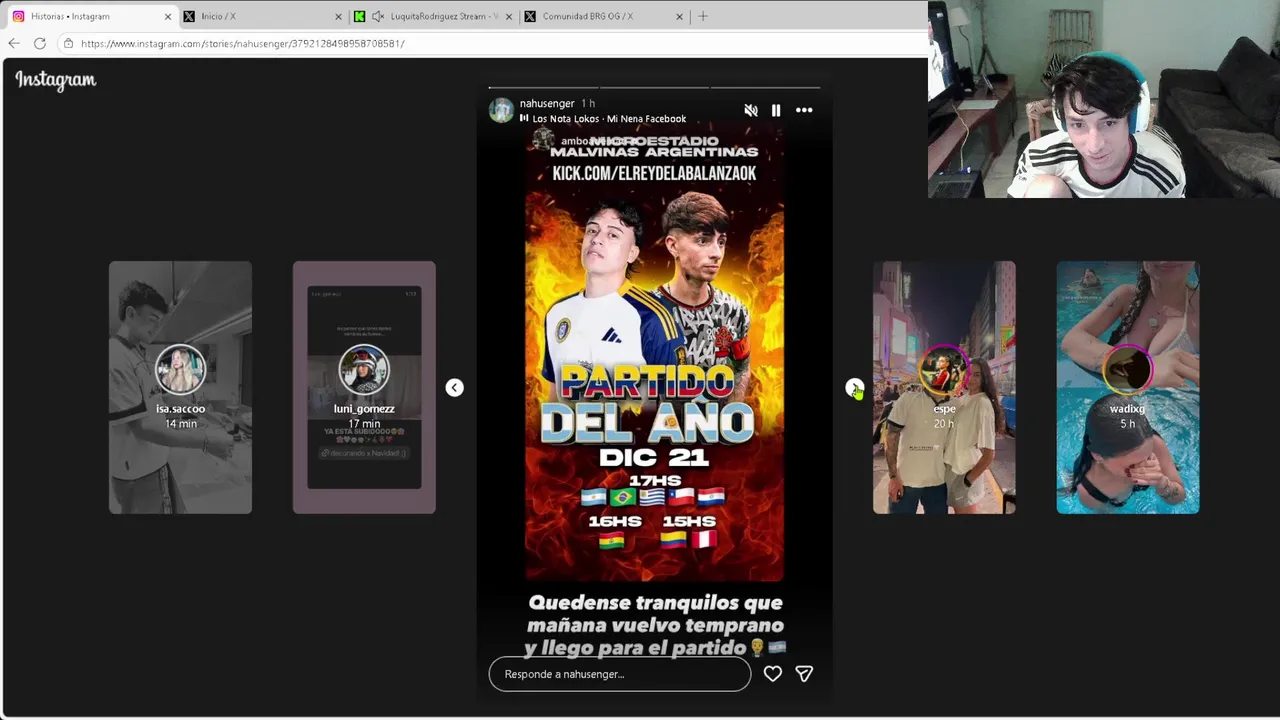Image resolution: width=1280 pixels, height=720 pixels.
Task: Open the nahusenger username link
Action: pos(547,103)
